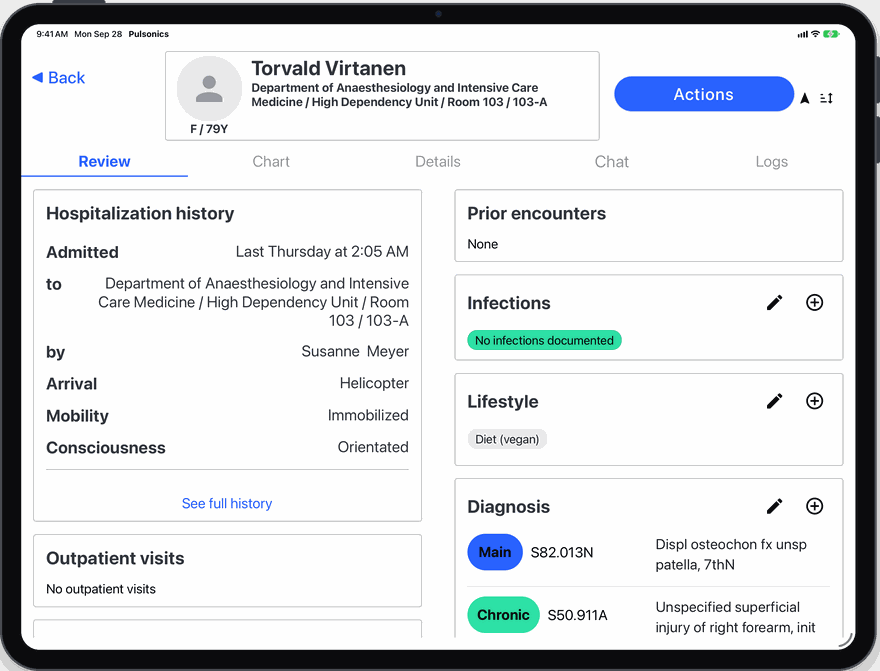Click the Immobilized mobility value
Image resolution: width=880 pixels, height=671 pixels.
[368, 415]
